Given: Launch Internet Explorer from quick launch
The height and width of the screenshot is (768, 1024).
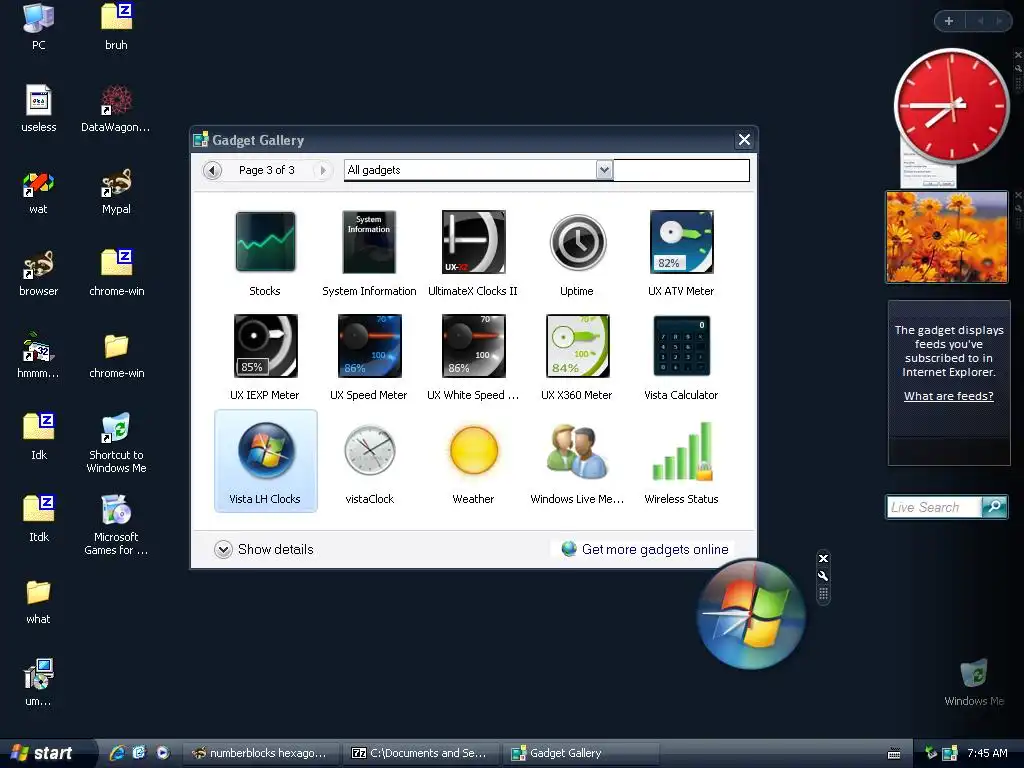Looking at the screenshot, I should [x=118, y=753].
